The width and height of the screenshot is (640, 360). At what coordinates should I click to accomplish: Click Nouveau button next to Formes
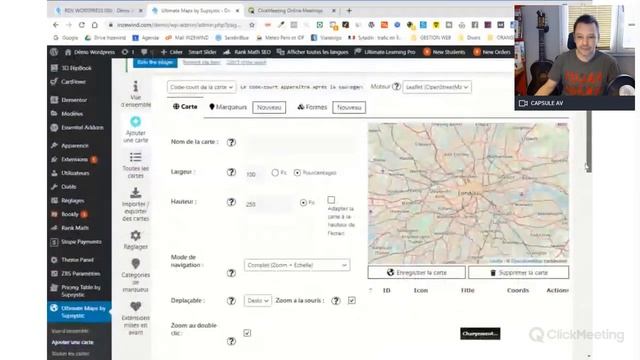point(349,107)
